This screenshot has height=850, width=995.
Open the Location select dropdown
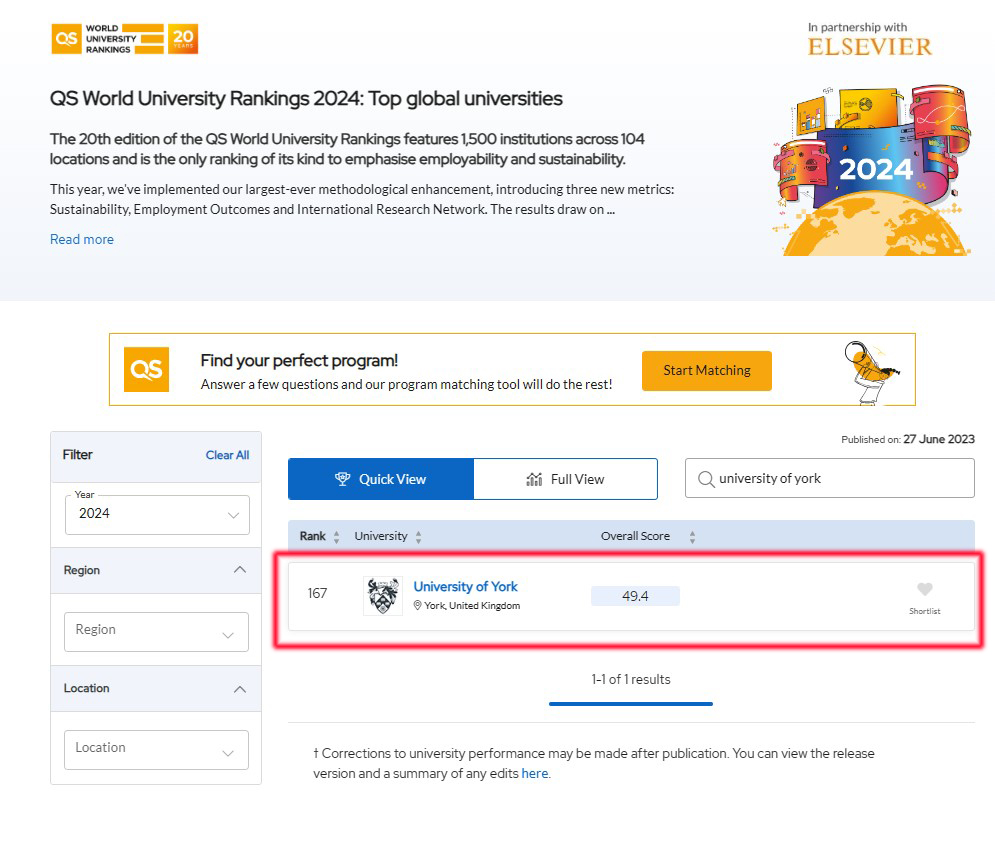tap(156, 750)
